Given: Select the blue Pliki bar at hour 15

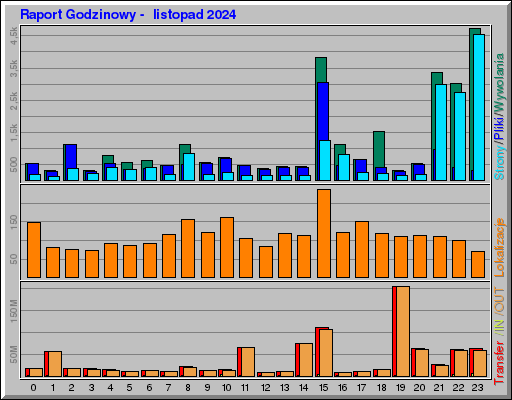Looking at the screenshot, I should pos(323,112).
